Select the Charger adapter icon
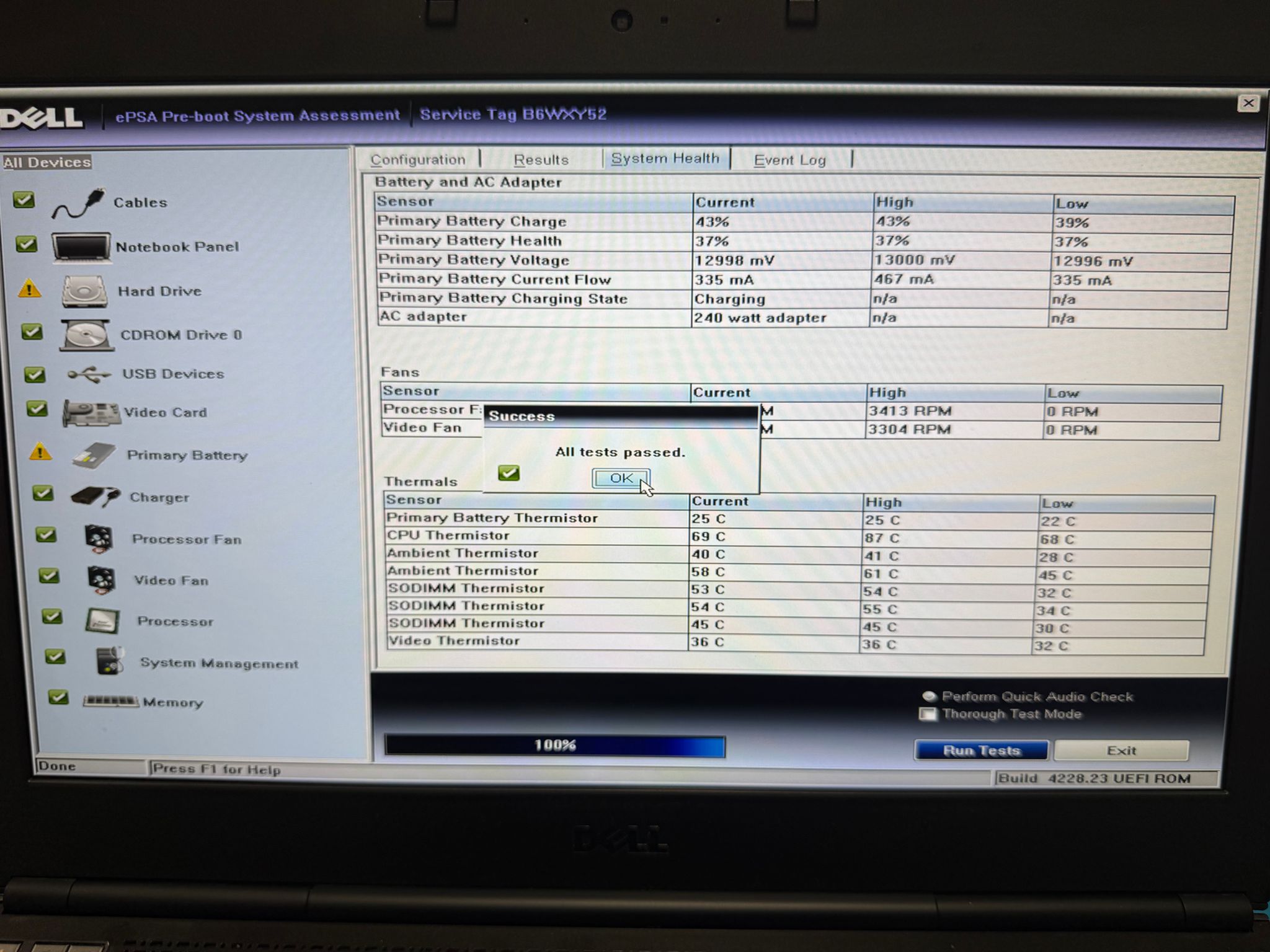 95,497
